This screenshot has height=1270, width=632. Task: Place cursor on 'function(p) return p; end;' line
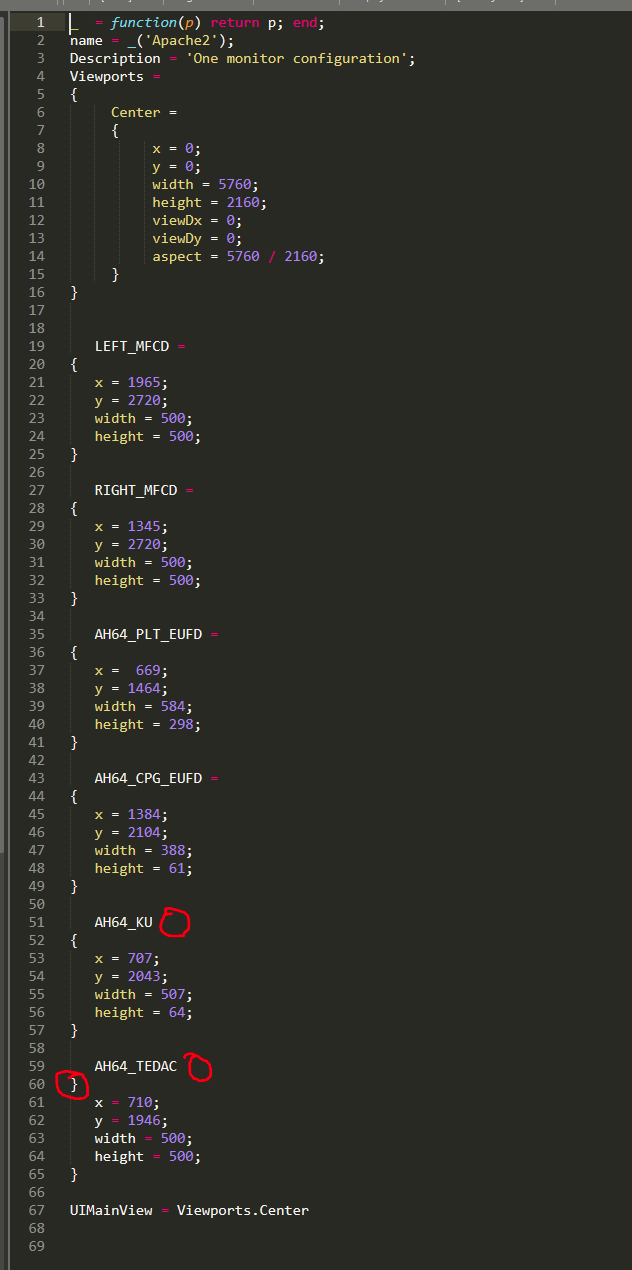[x=197, y=22]
